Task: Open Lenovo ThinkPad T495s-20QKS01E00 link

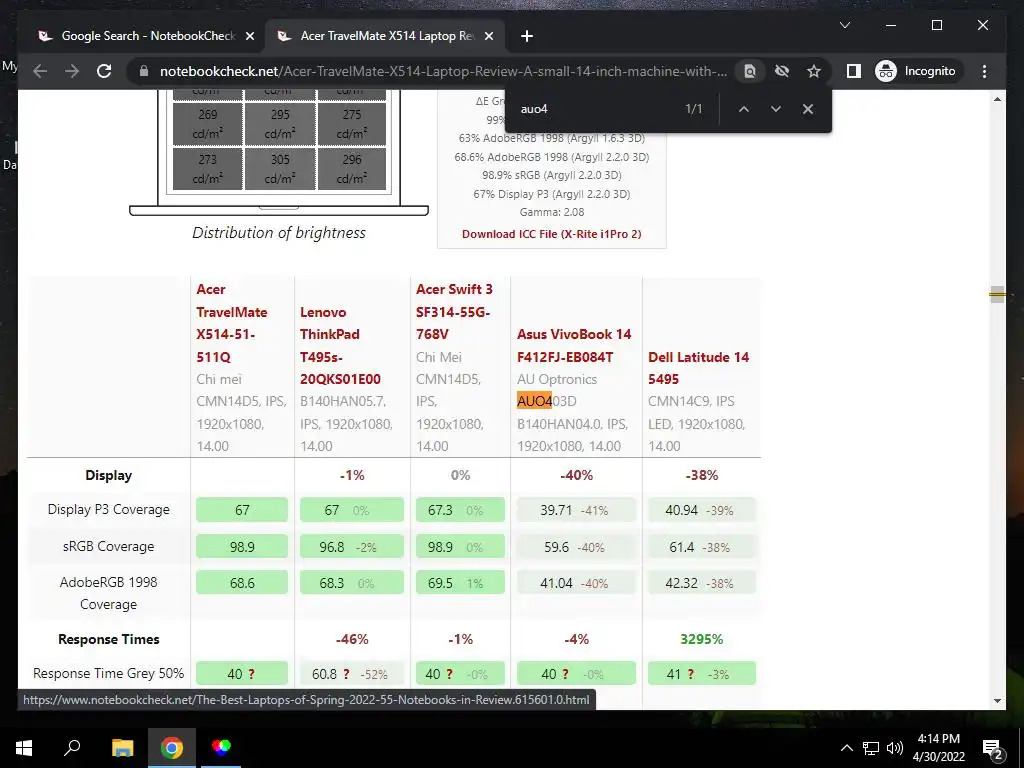Action: (340, 345)
